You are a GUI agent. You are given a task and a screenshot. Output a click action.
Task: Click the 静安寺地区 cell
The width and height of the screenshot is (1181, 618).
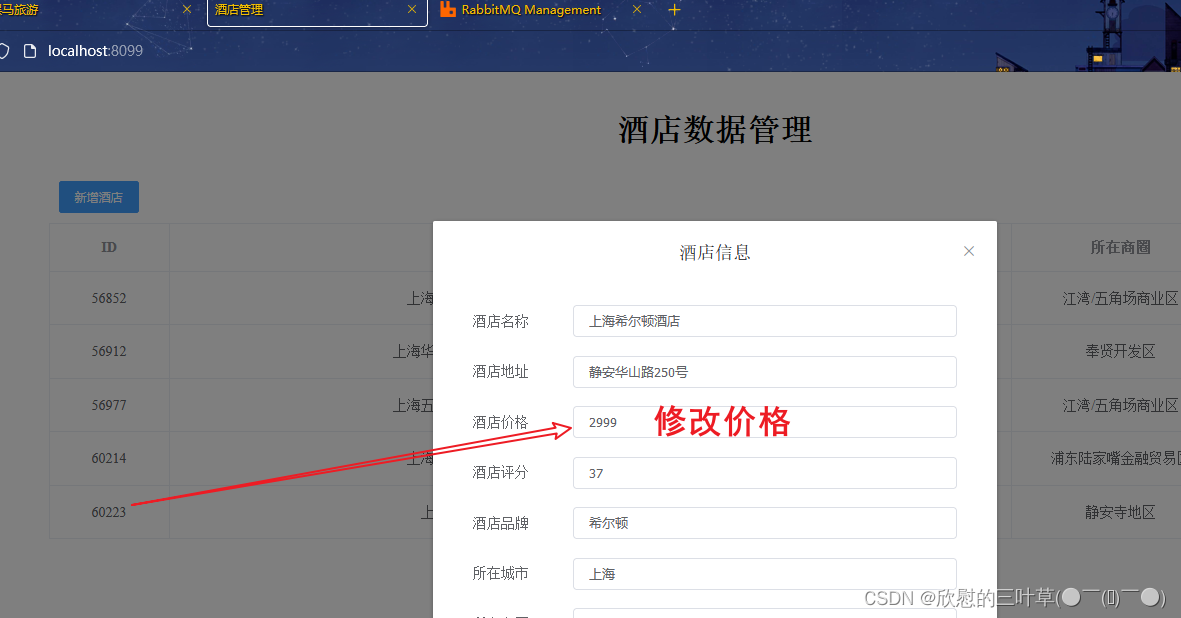pyautogui.click(x=1120, y=512)
